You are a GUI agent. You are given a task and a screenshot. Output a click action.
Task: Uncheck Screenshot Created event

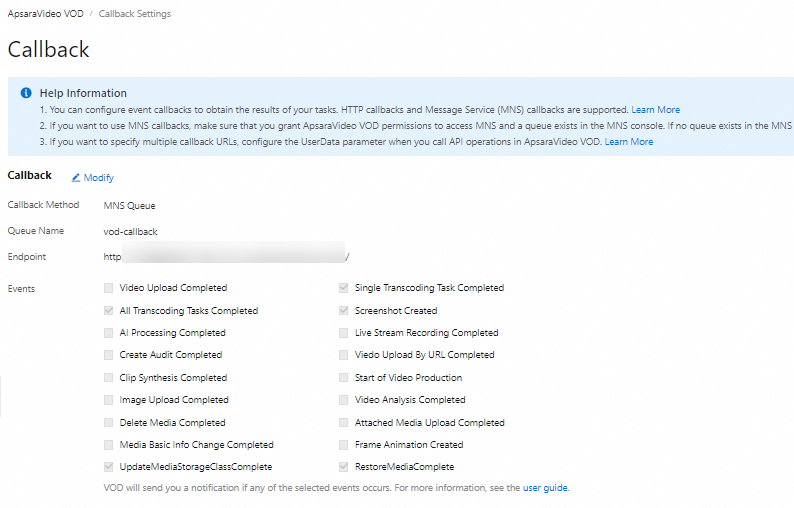tap(344, 311)
